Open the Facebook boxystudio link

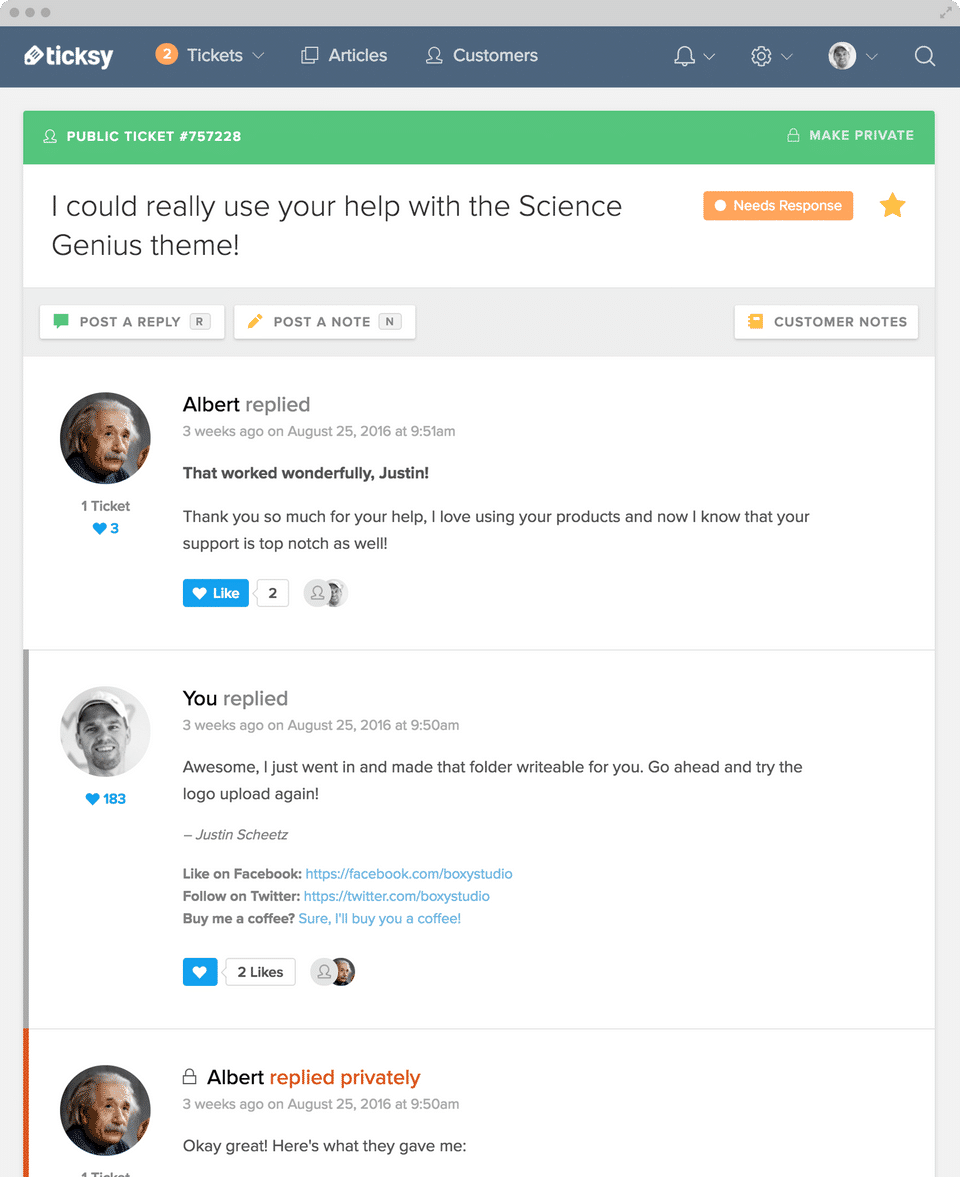point(408,874)
